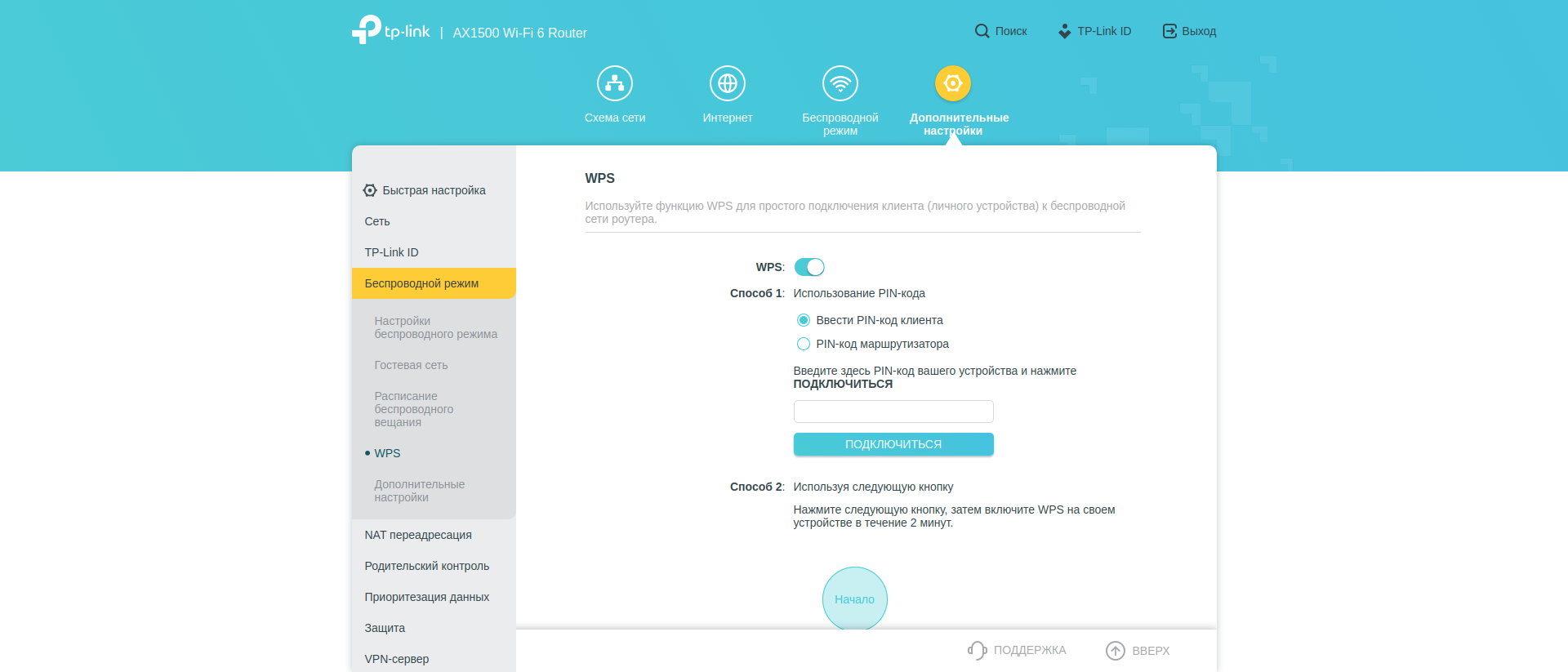Click the client PIN code input field
Screen dimensions: 1568x672
click(x=893, y=412)
